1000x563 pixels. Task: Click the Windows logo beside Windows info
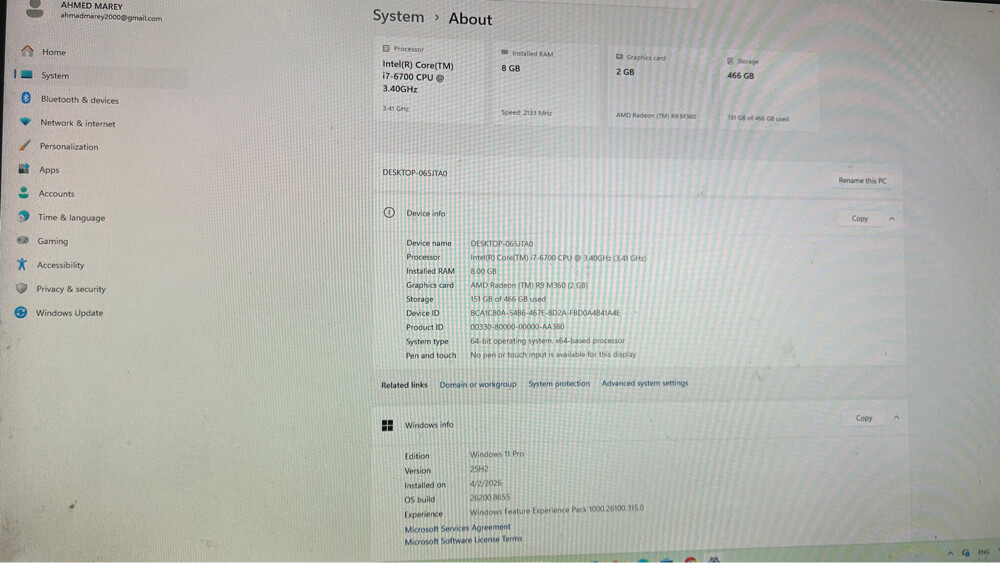coord(387,425)
